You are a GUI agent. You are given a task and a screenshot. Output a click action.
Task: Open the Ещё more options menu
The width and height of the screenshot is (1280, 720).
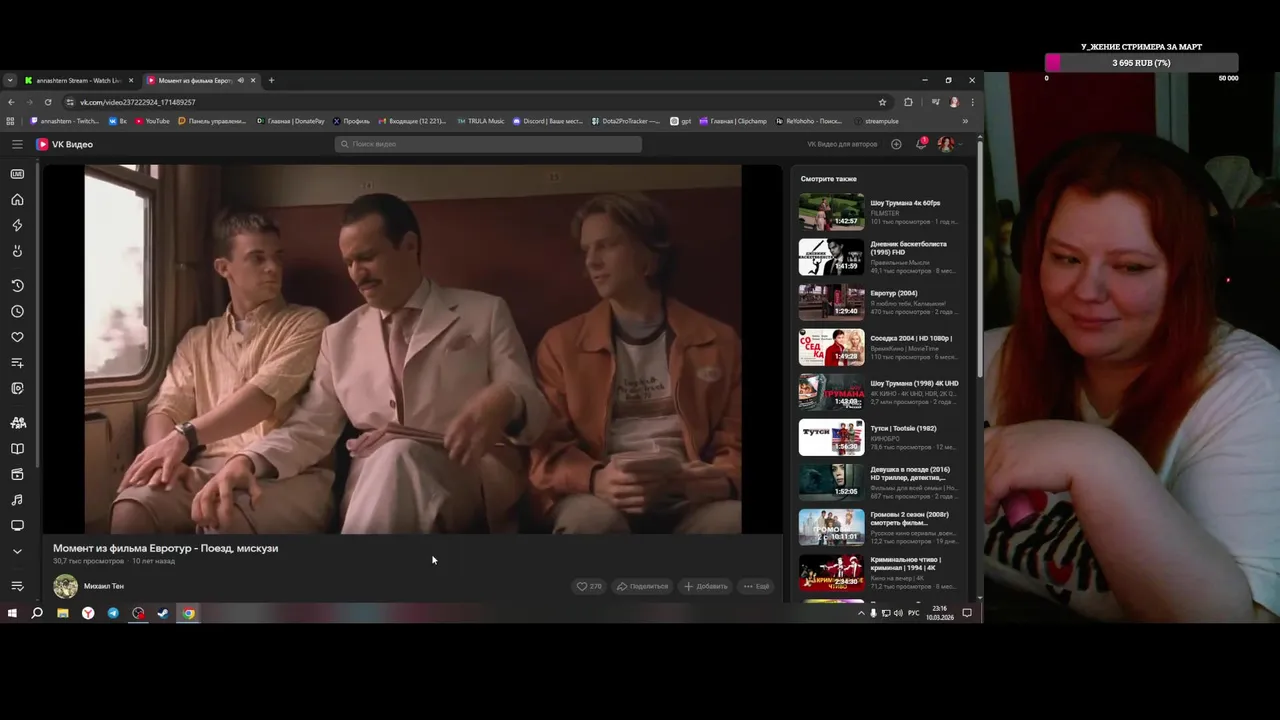coord(756,586)
